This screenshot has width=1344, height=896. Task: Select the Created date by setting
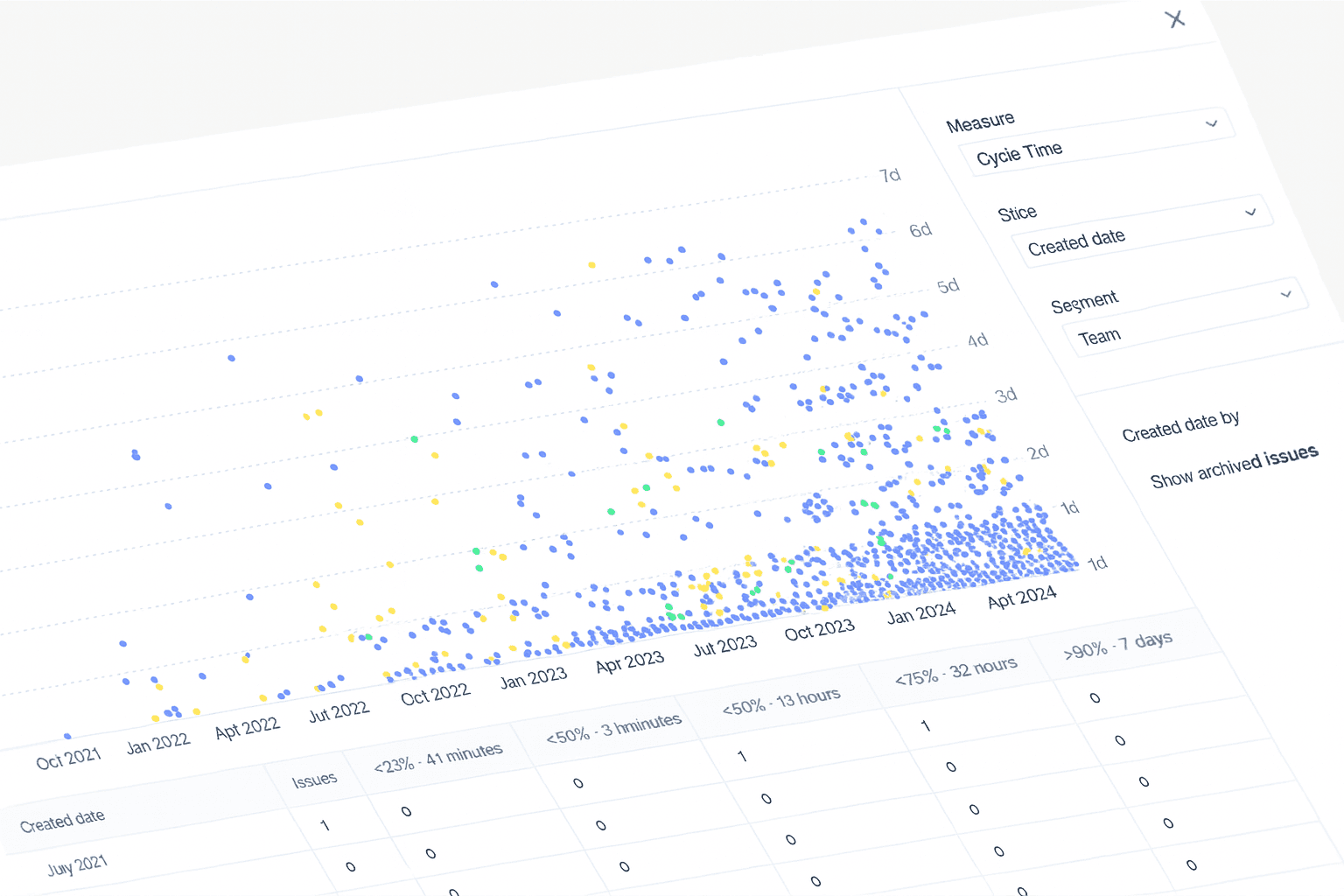1180,427
